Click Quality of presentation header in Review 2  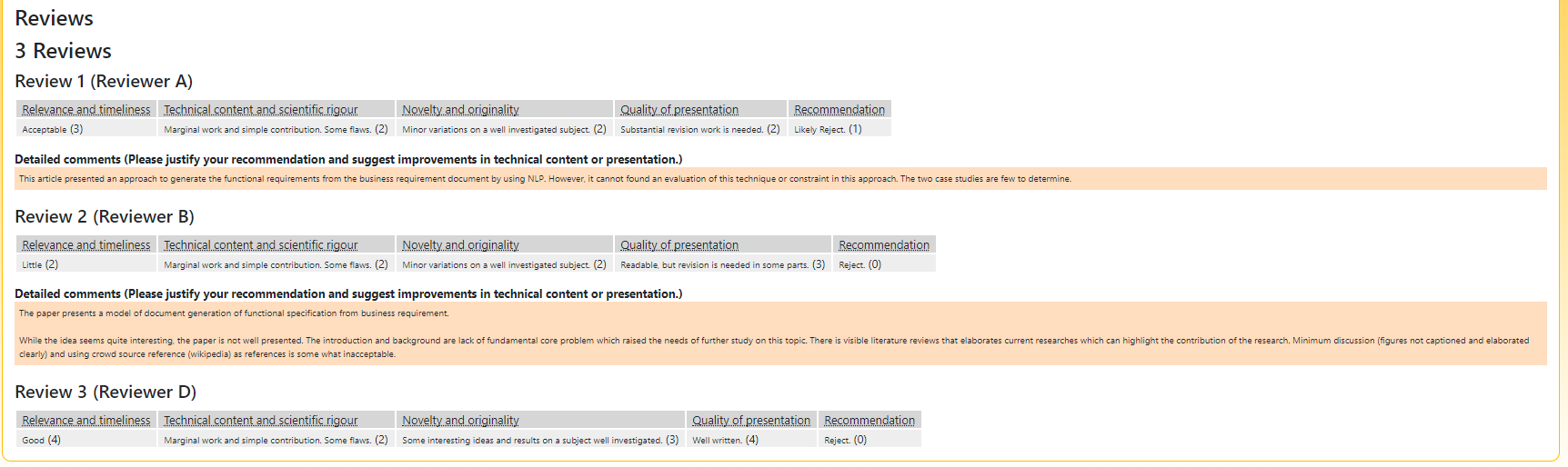(679, 245)
